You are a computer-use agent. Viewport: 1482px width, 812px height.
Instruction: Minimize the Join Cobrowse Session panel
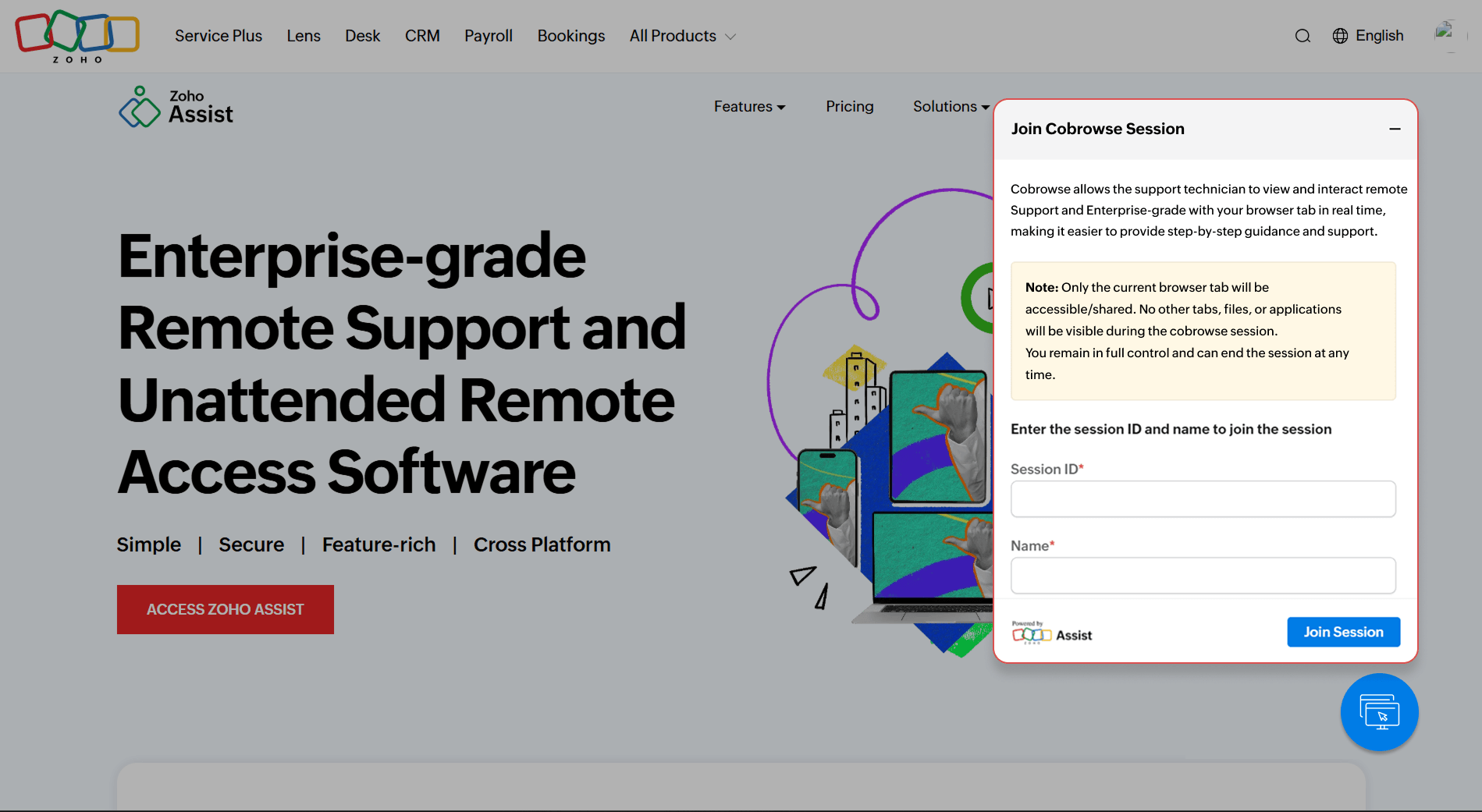(1395, 129)
